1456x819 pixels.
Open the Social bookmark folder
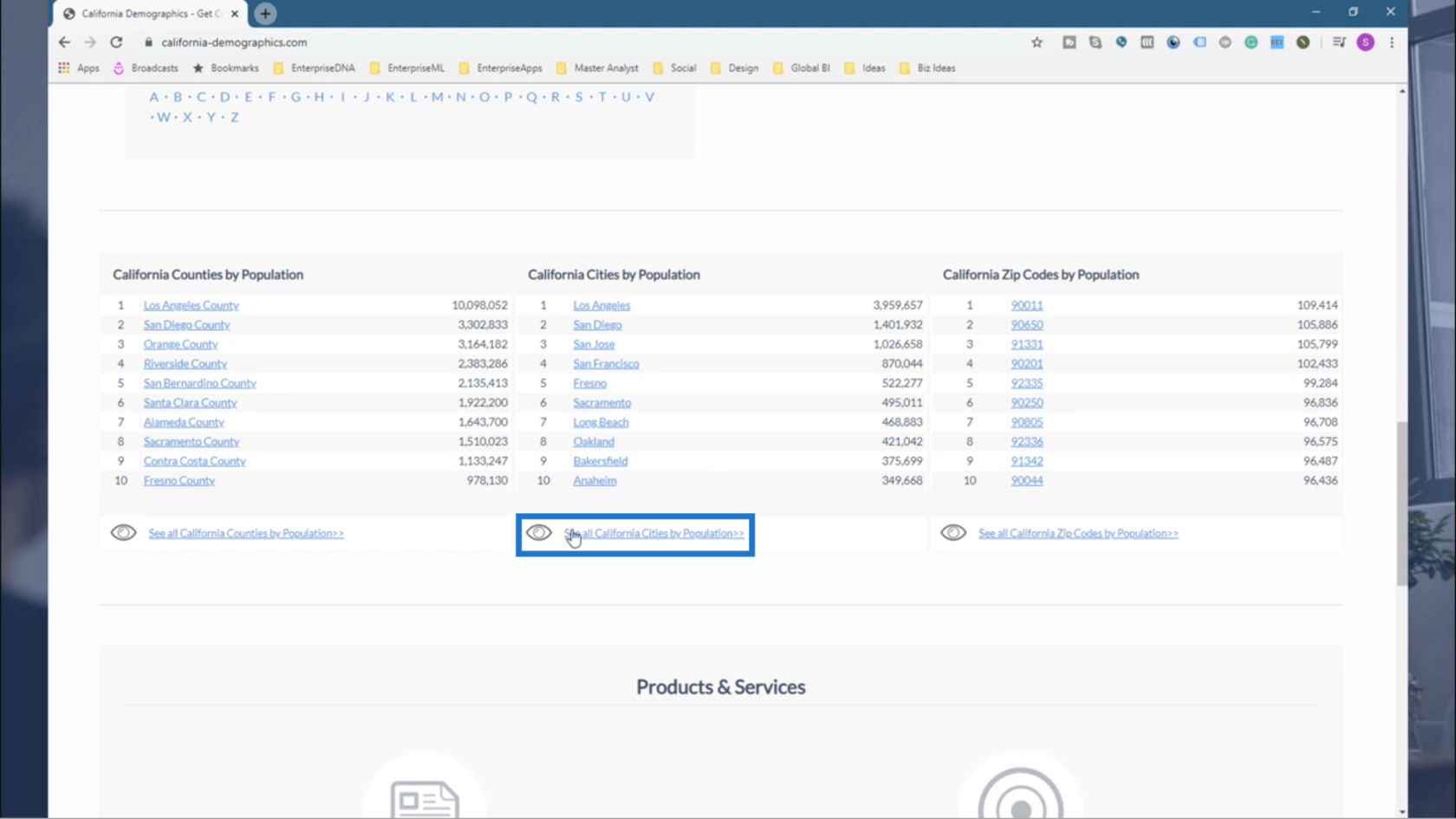tap(674, 68)
